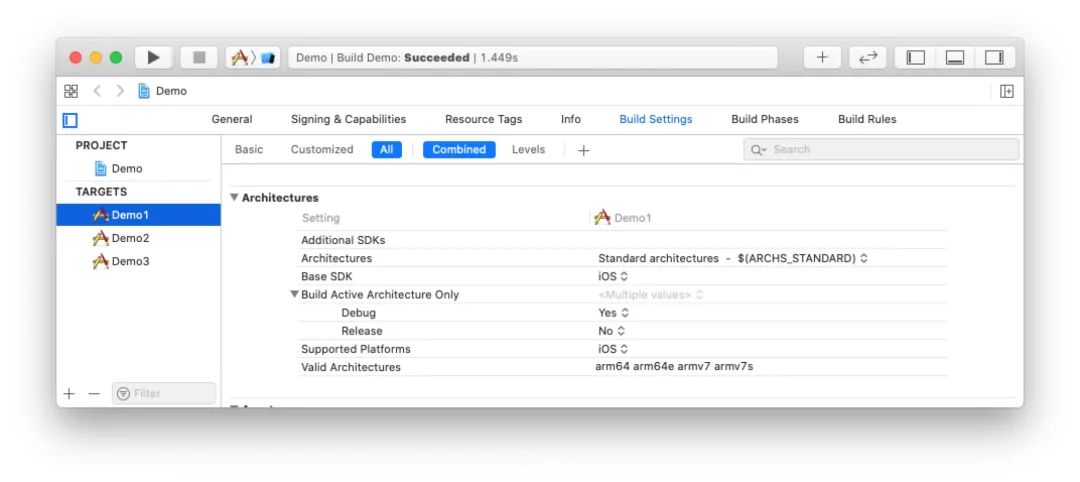Viewport: 1080px width, 482px height.
Task: Toggle the debug area panel
Action: (955, 58)
